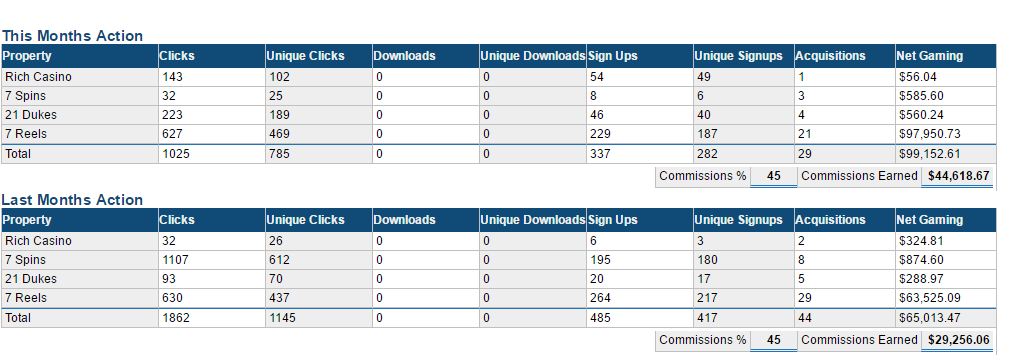
Task: Click the 1145 total unique clicks cell
Action: 319,318
